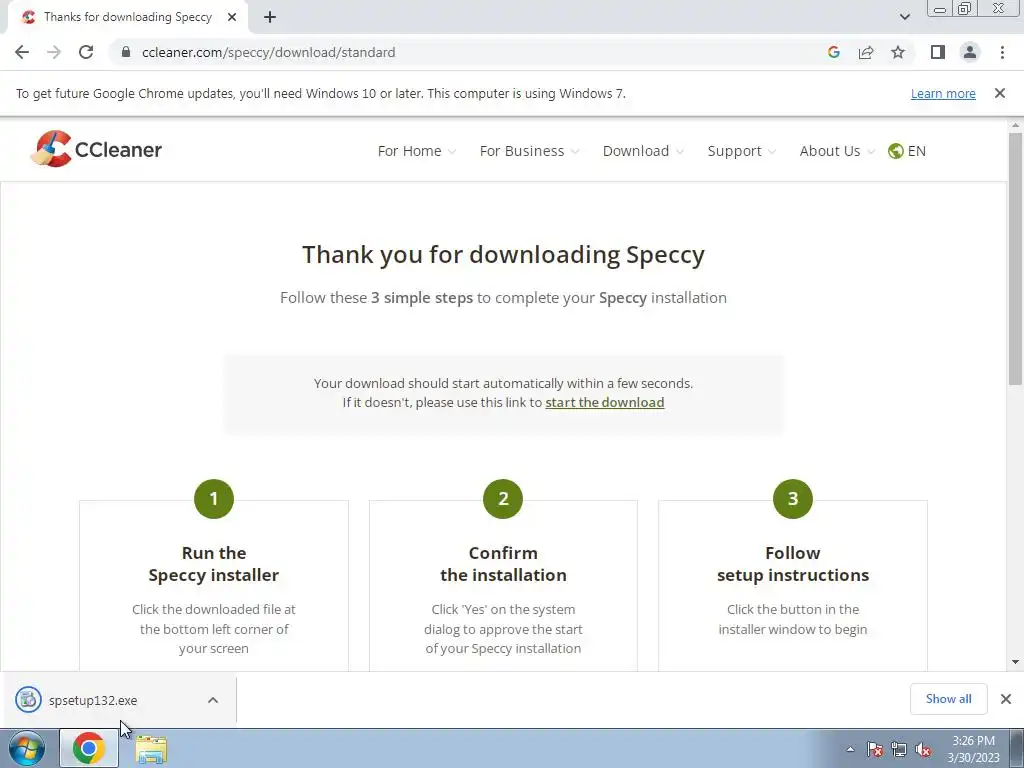Screen dimensions: 1024x768
Task: Share this page using the share icon
Action: (x=866, y=52)
